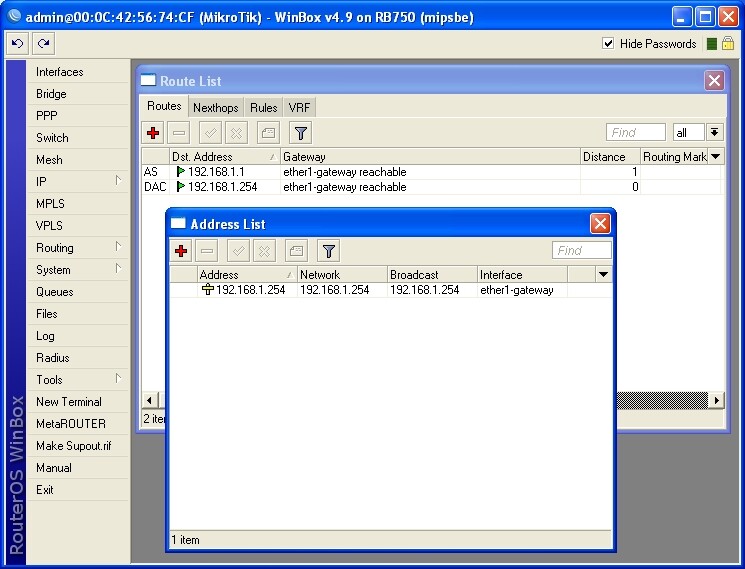Close the Route List window
The height and width of the screenshot is (569, 745).
click(714, 81)
